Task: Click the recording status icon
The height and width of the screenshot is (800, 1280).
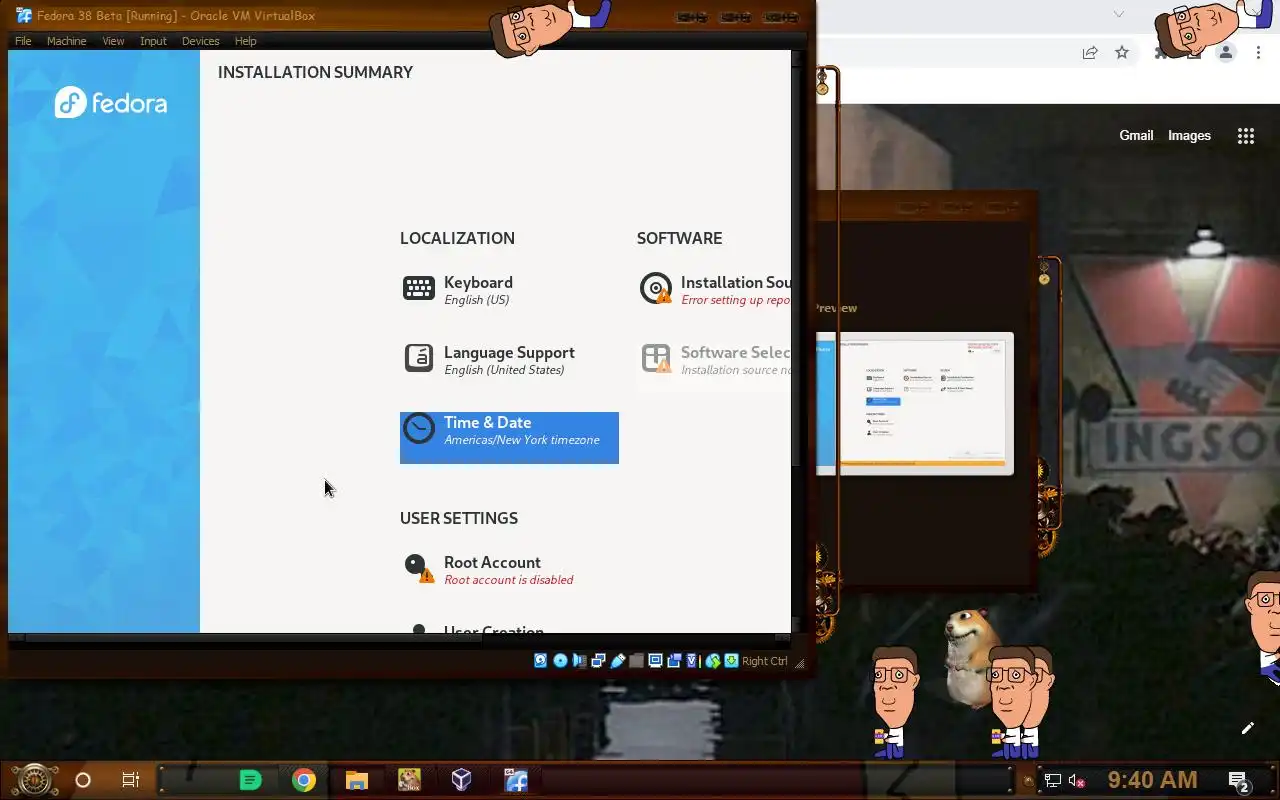Action: coord(674,661)
